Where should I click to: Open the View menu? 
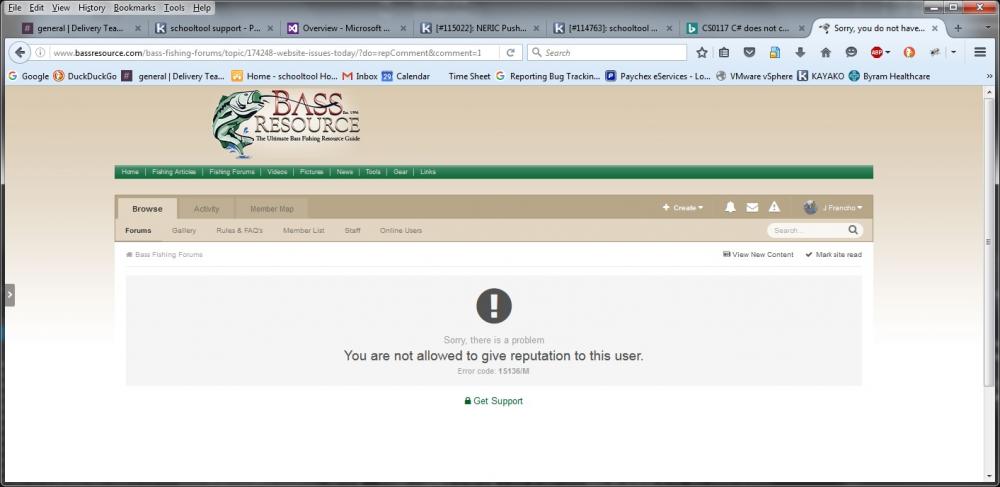[61, 8]
